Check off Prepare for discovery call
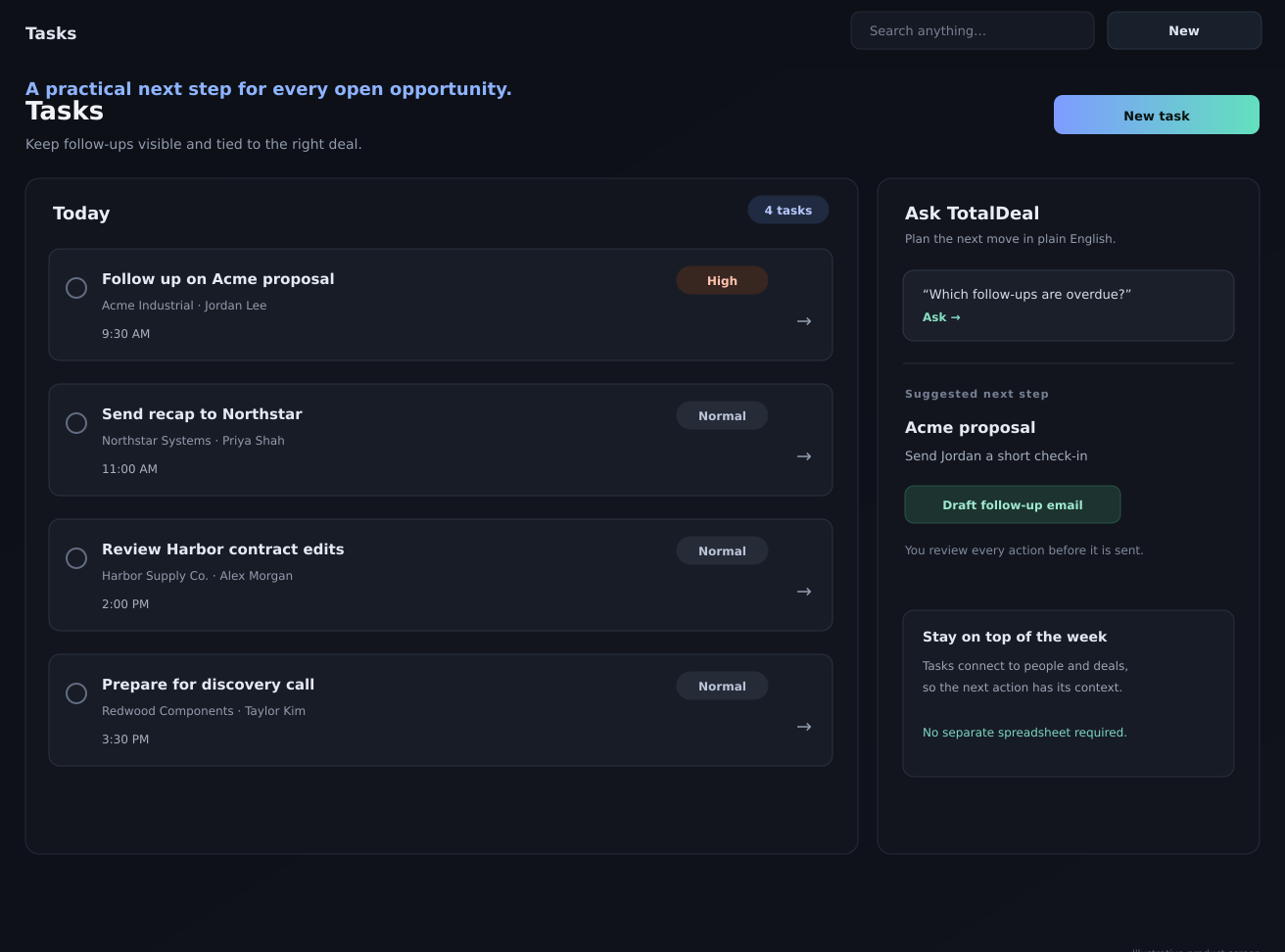 tap(76, 693)
